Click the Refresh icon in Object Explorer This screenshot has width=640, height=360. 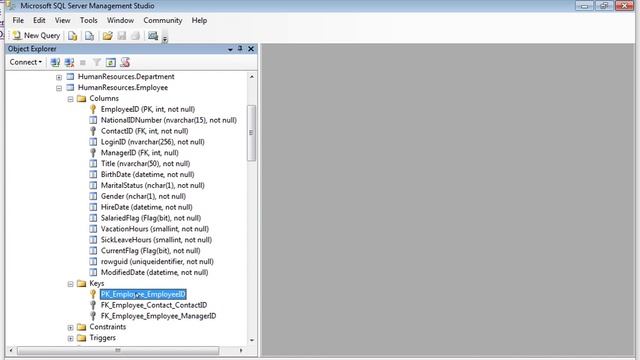111,62
